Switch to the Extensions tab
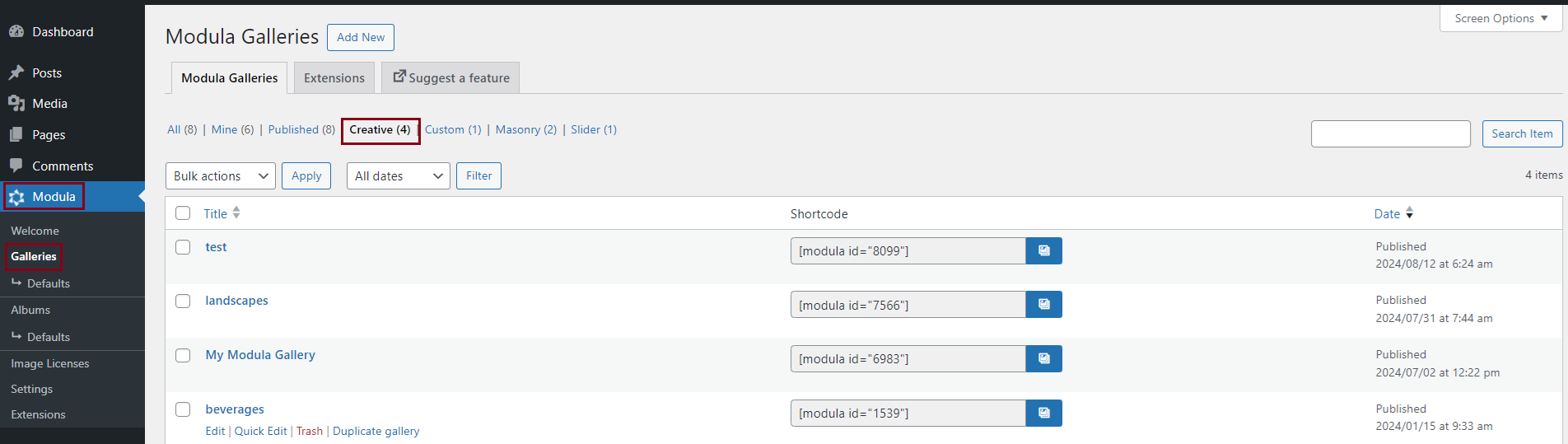Viewport: 1568px width, 444px height. click(x=334, y=78)
